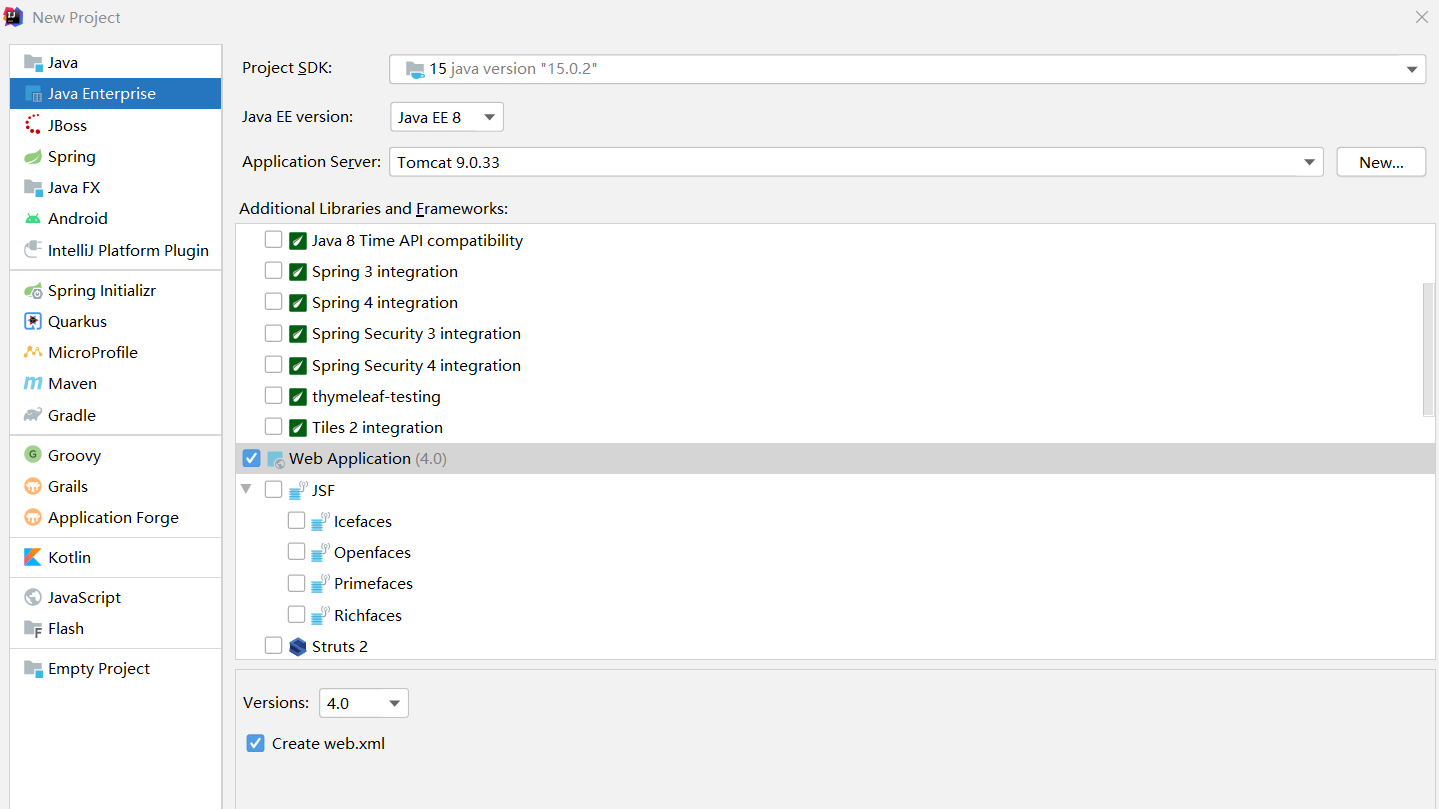Viewport: 1439px width, 809px height.
Task: Tick Spring Security 3 integration checkbox
Action: pyautogui.click(x=273, y=333)
